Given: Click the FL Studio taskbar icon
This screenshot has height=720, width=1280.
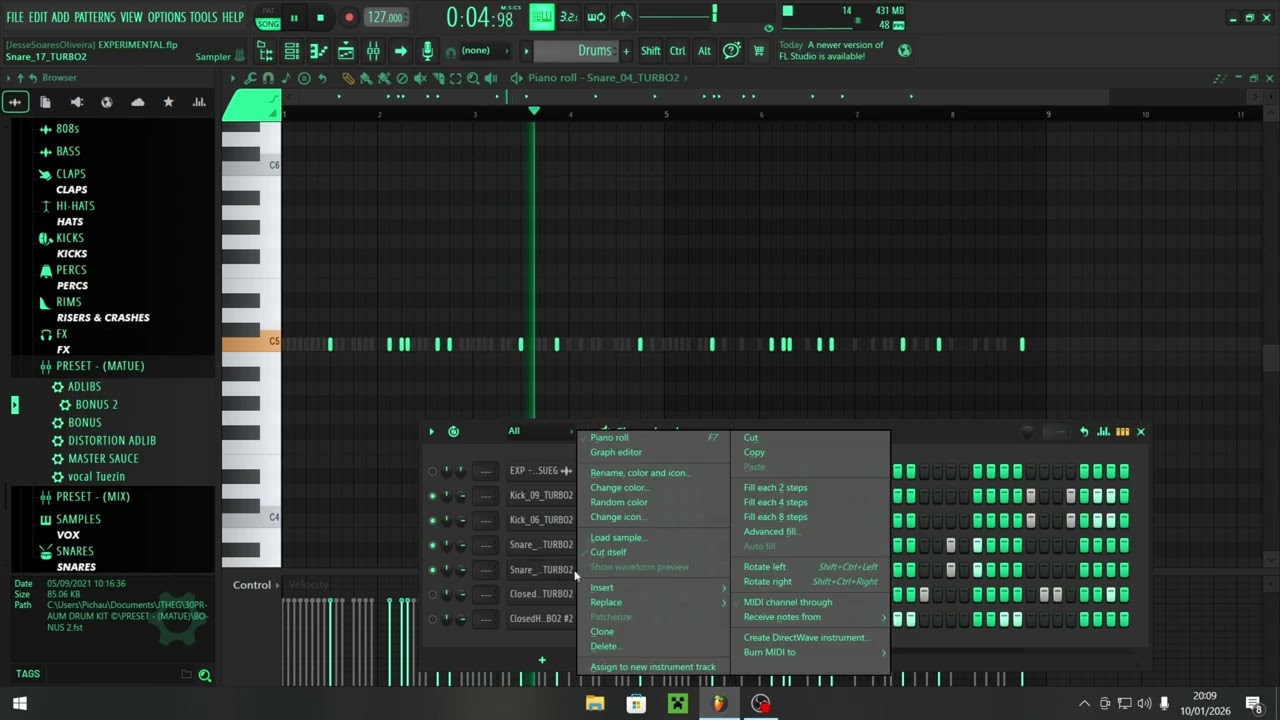Looking at the screenshot, I should point(718,704).
